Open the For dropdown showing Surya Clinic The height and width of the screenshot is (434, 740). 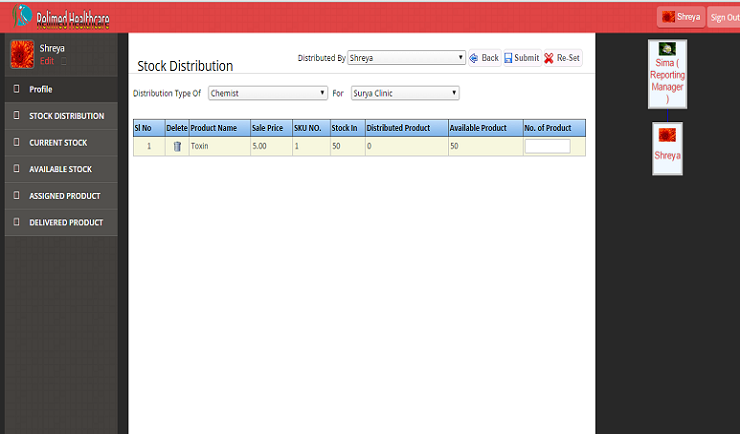click(404, 93)
